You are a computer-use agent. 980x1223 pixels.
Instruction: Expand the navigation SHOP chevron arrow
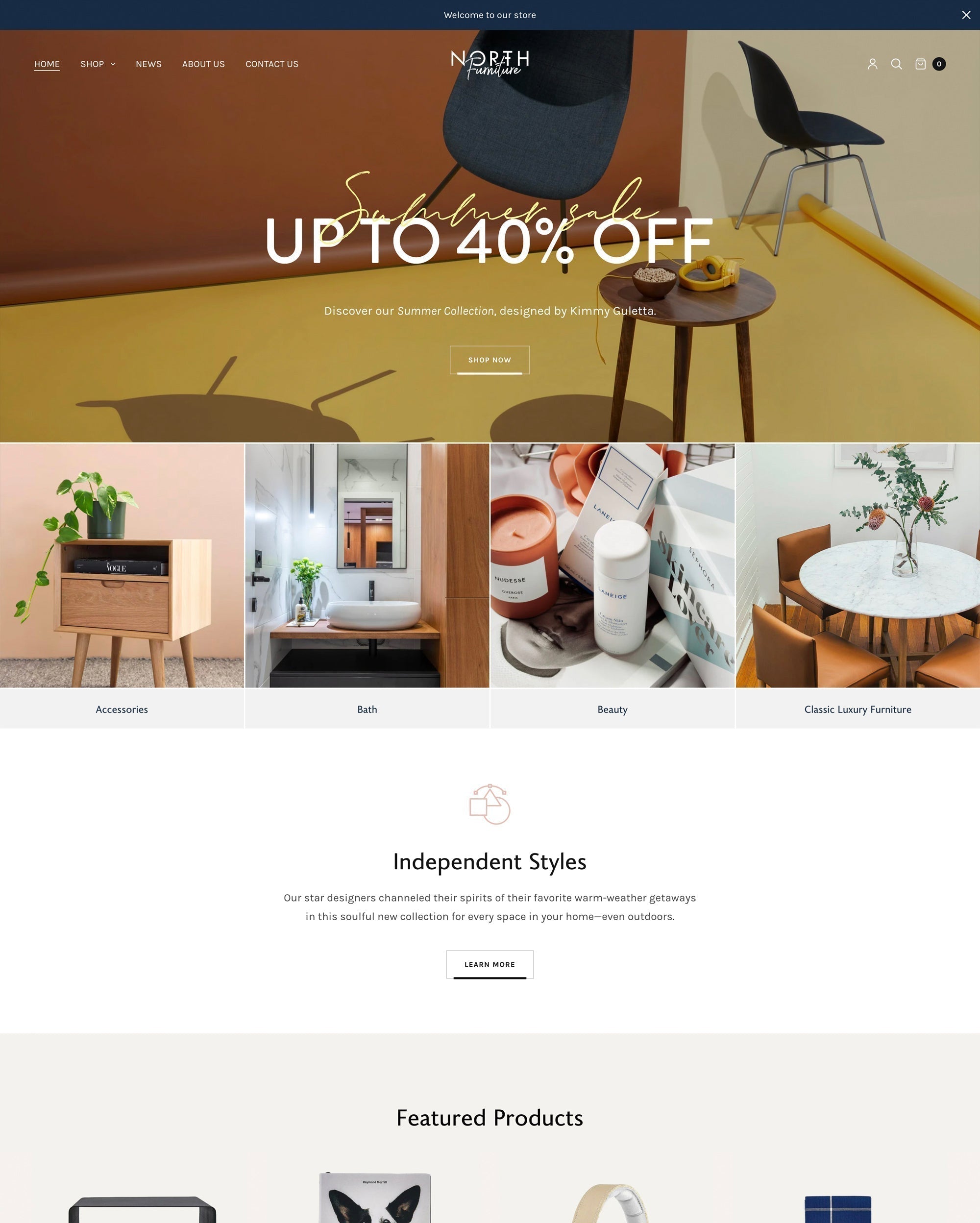click(x=113, y=64)
